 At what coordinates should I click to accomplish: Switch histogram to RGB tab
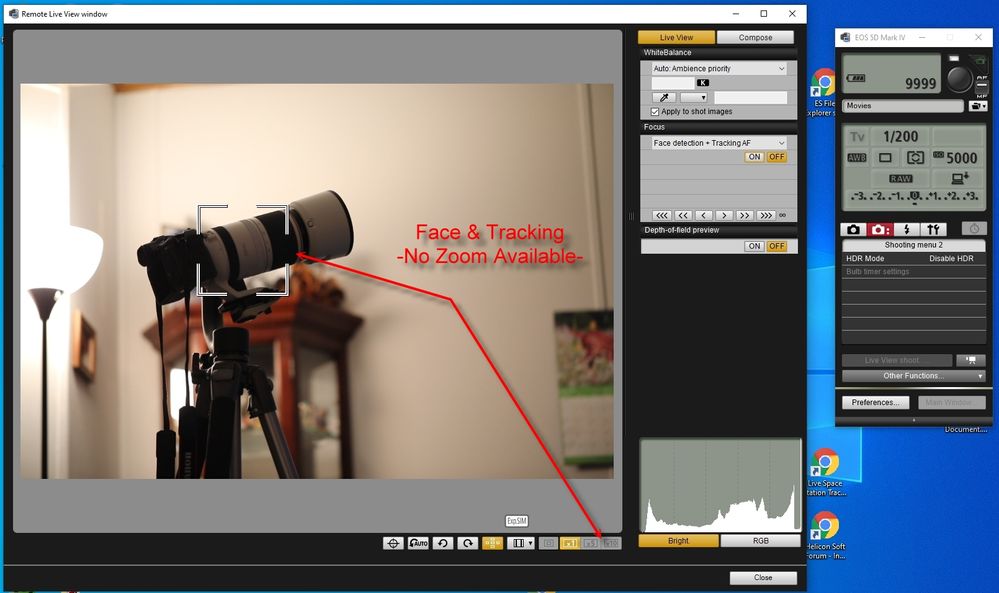click(x=760, y=541)
